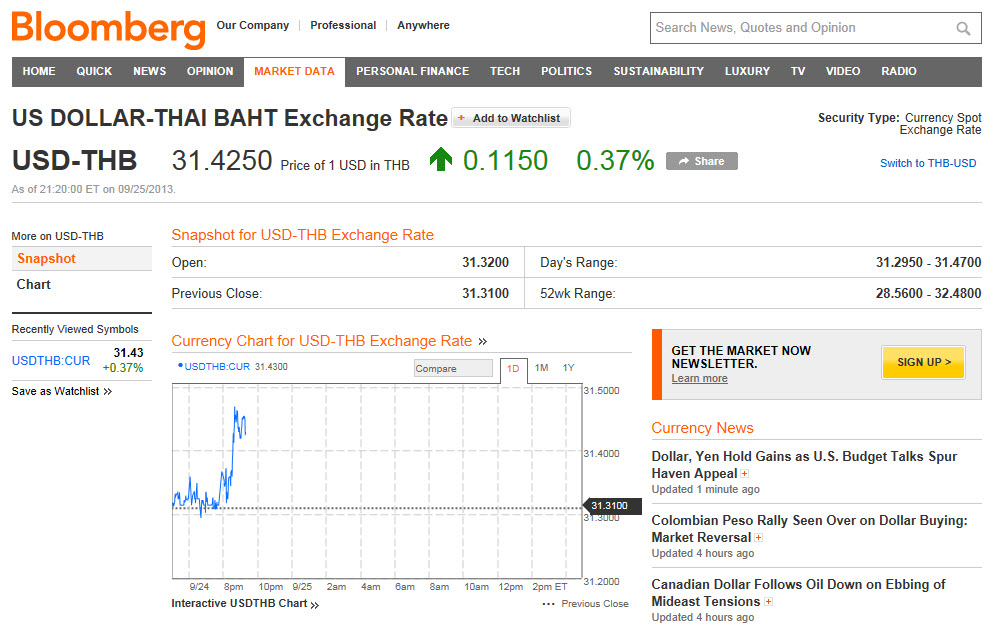
Task: Click the 31.4250 price quote
Action: tap(222, 160)
